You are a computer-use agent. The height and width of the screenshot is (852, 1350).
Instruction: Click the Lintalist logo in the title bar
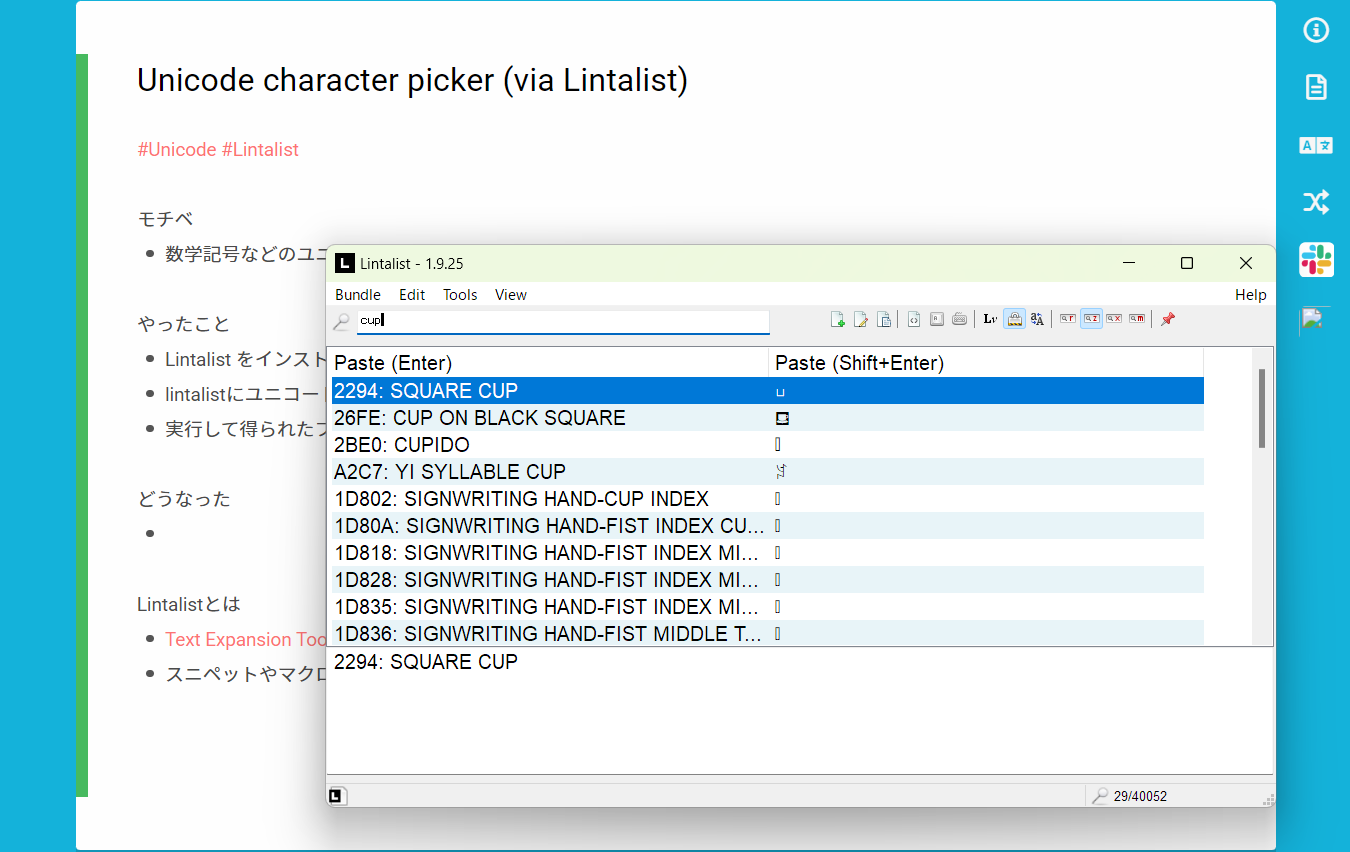click(345, 263)
